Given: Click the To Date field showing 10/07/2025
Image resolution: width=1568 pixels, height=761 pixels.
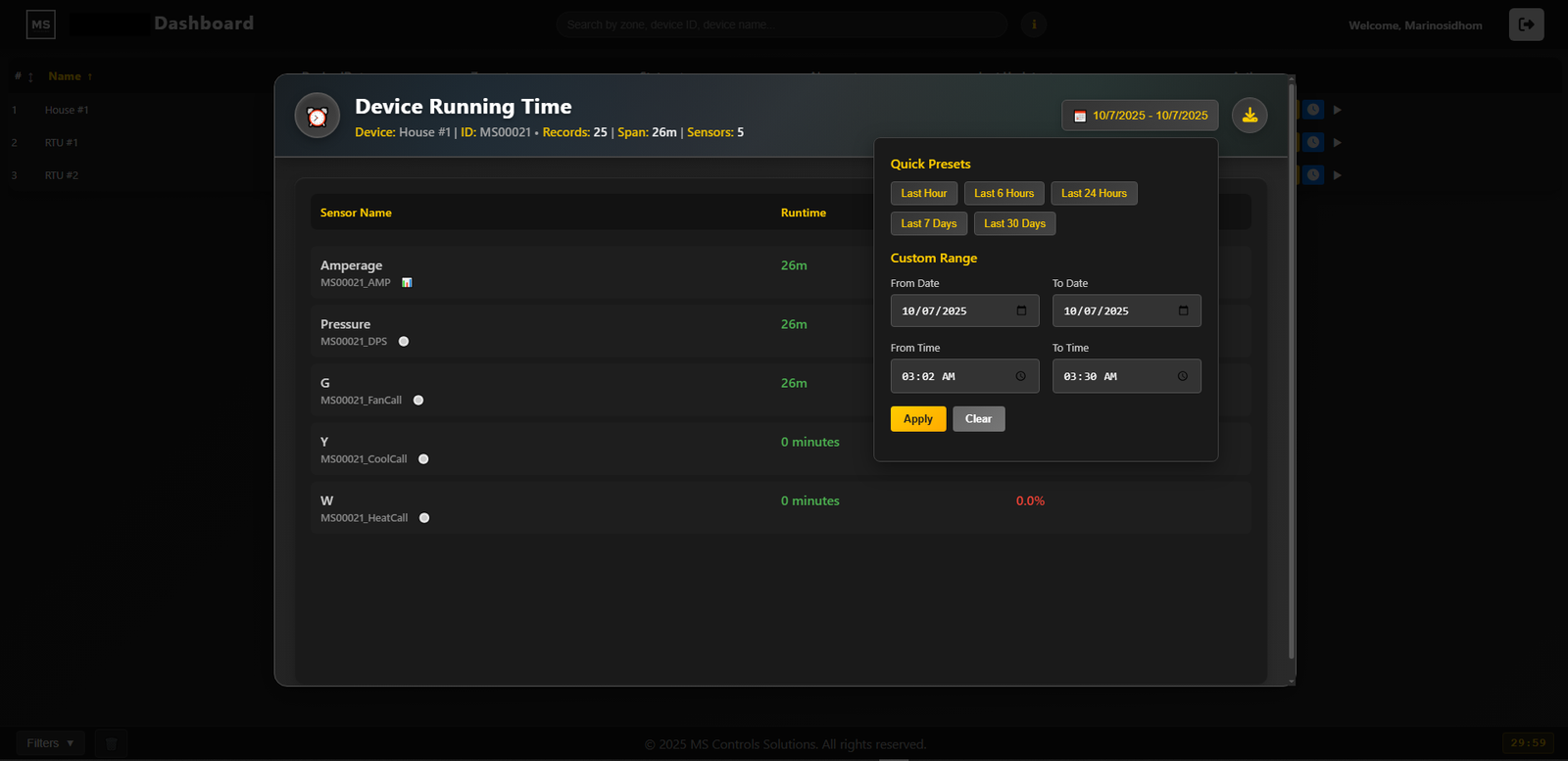Looking at the screenshot, I should [1126, 310].
